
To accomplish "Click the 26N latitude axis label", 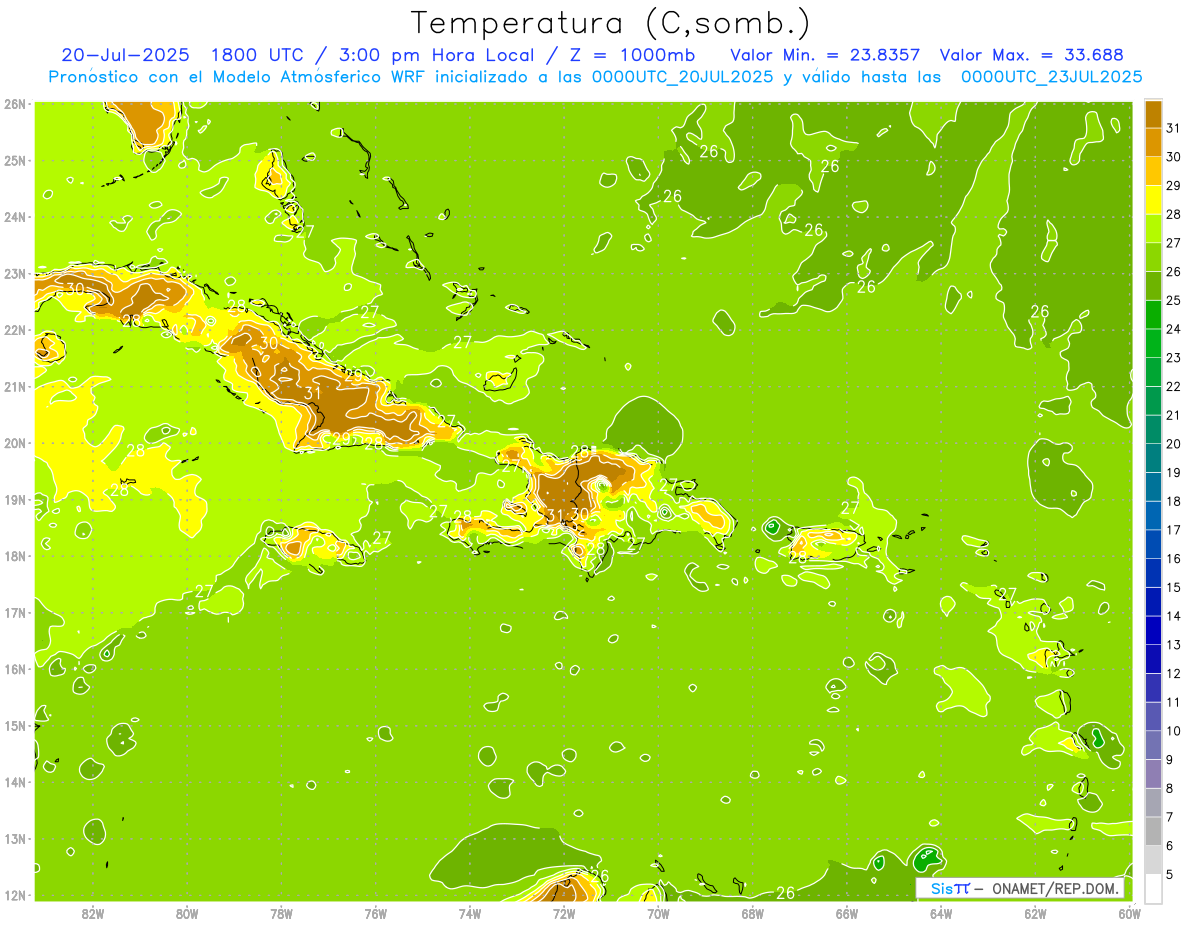I will point(16,103).
